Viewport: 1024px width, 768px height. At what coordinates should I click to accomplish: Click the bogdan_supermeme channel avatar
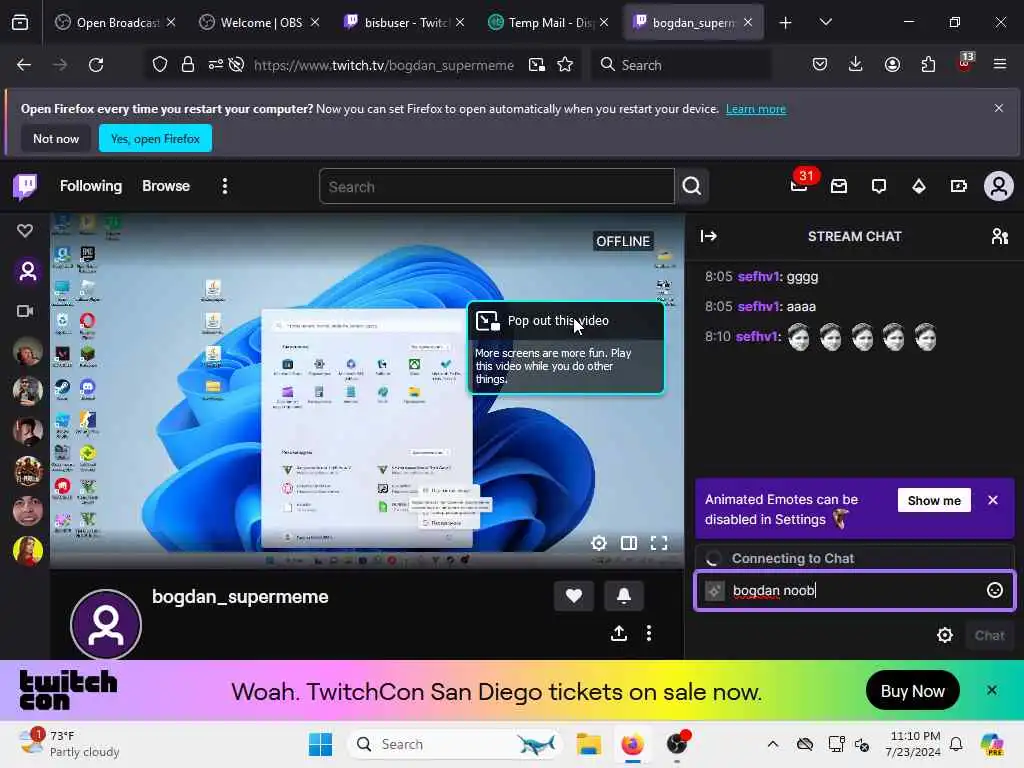pyautogui.click(x=106, y=625)
